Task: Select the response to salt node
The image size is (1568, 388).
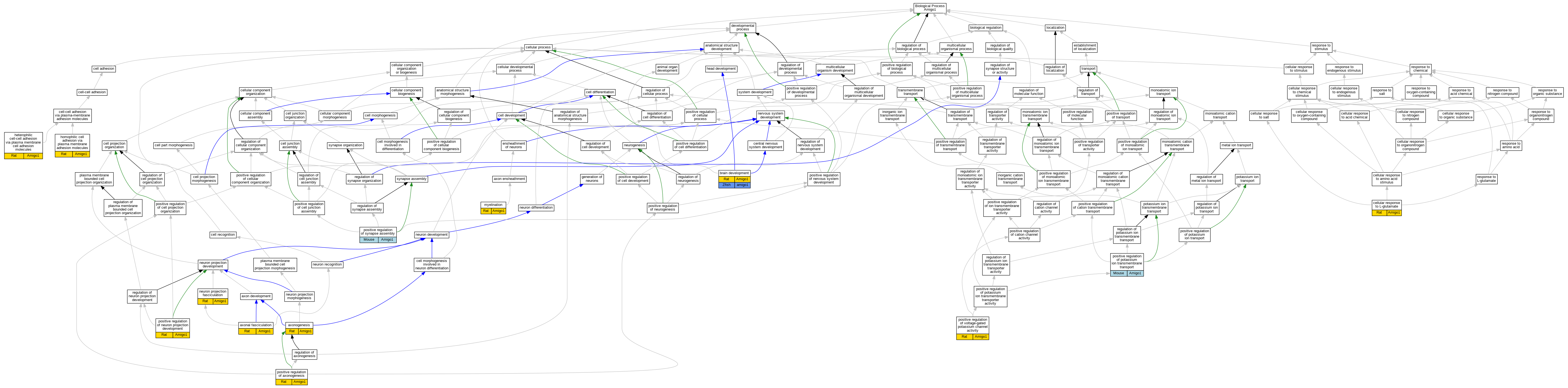Action: click(x=1382, y=92)
